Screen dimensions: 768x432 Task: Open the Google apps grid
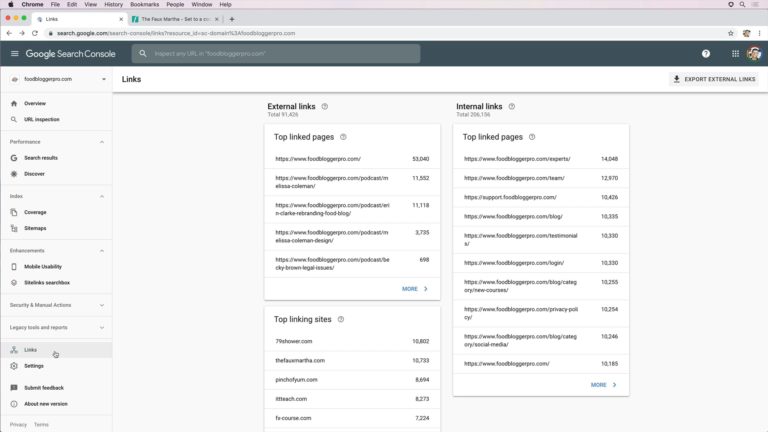click(x=735, y=54)
